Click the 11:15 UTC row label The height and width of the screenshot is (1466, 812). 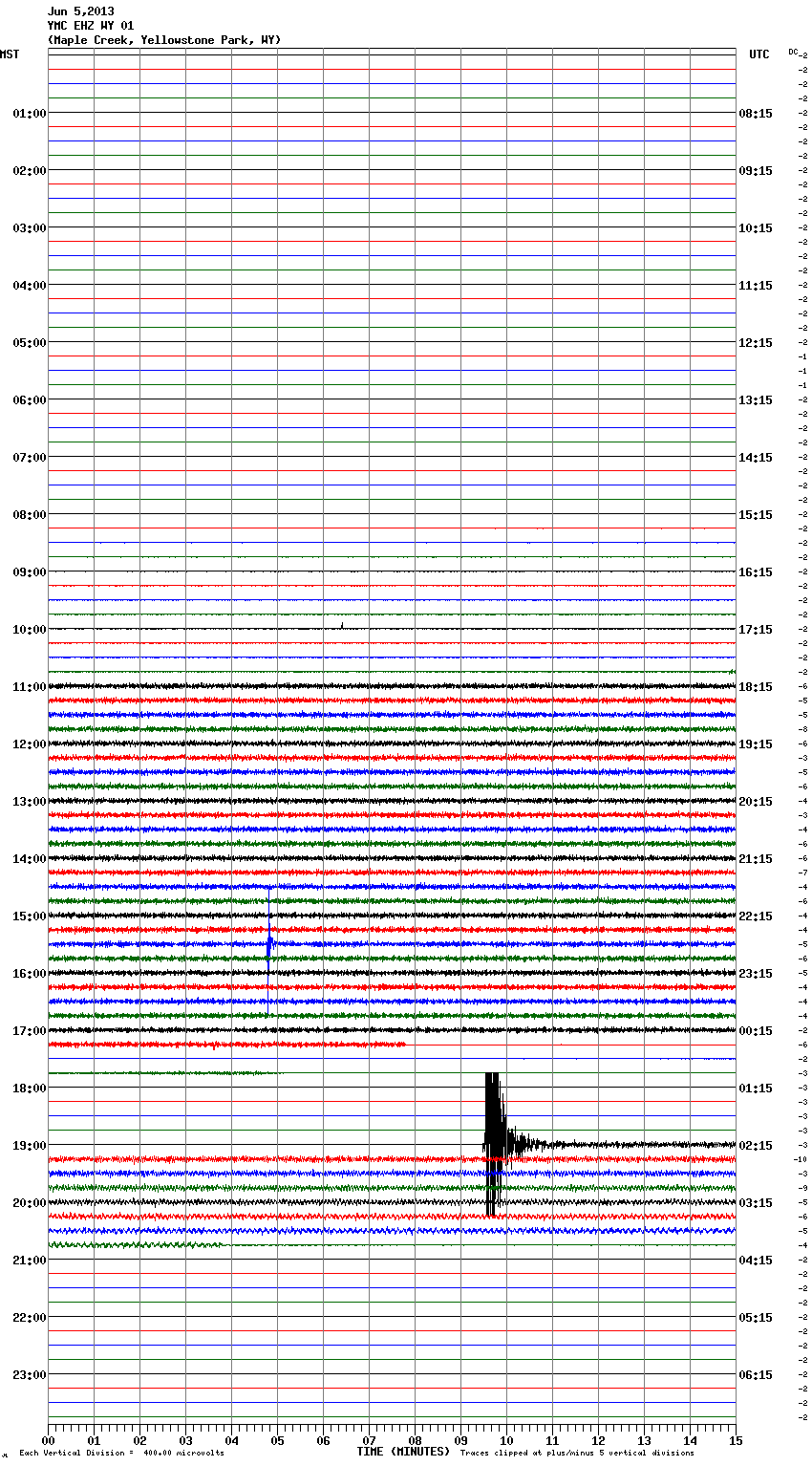coord(756,285)
